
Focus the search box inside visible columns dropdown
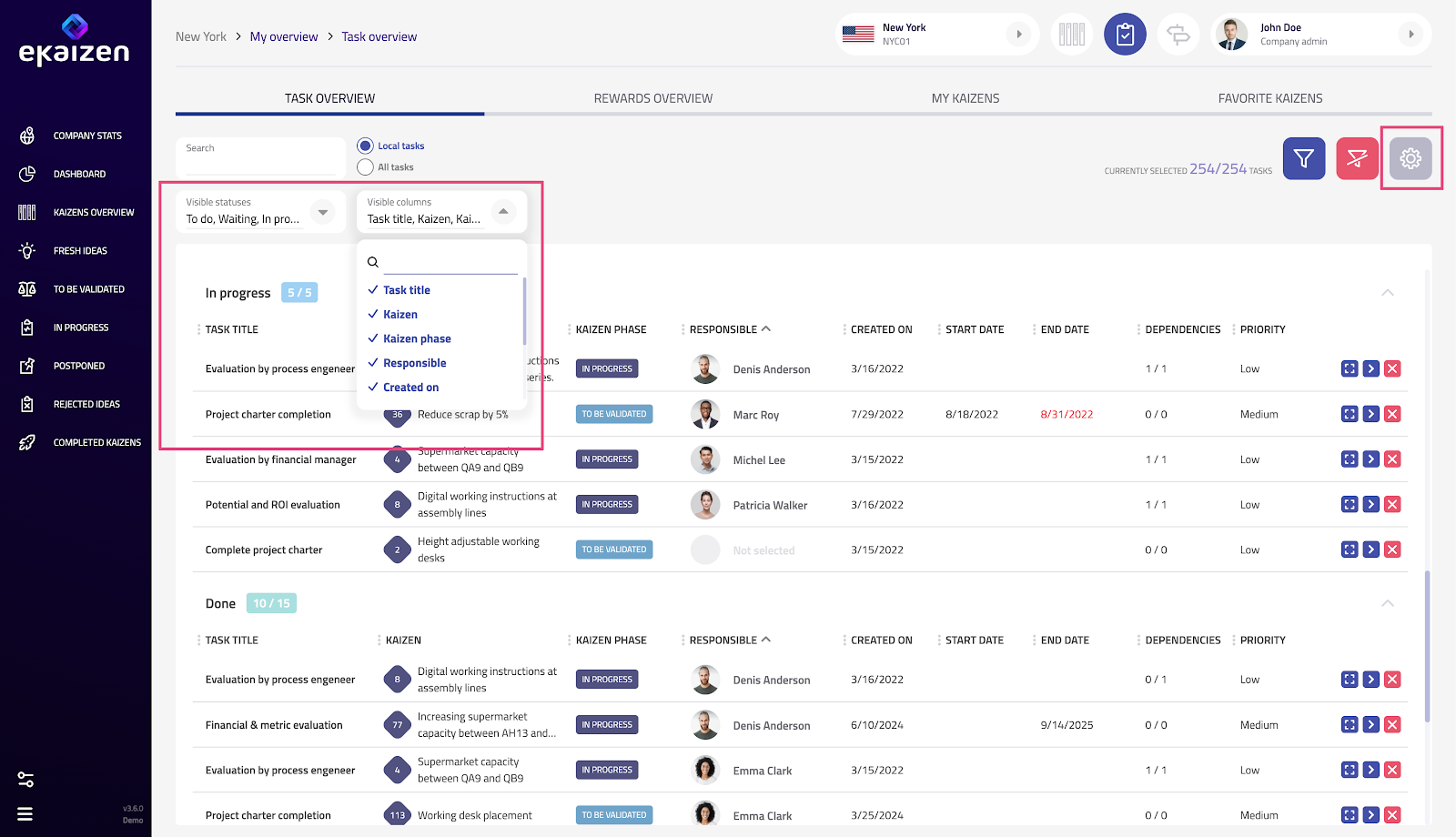pos(450,262)
